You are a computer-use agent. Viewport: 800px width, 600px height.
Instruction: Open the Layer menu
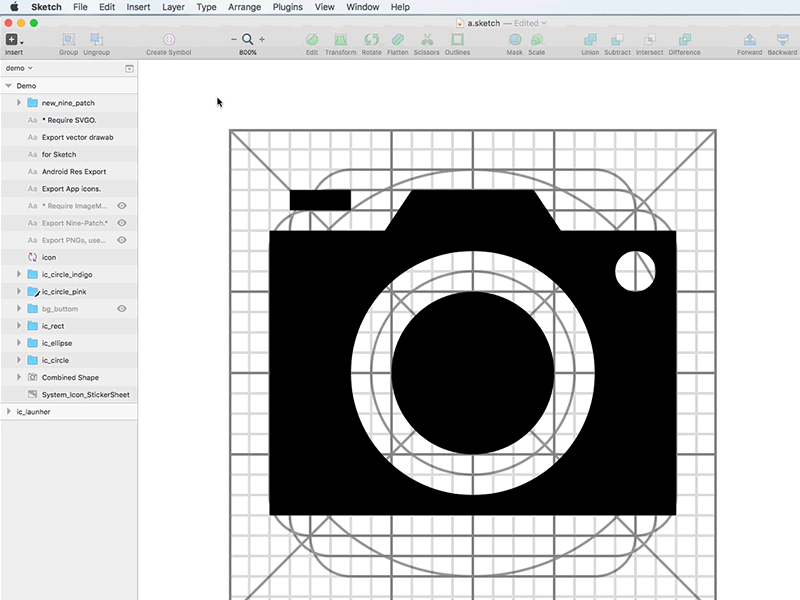pyautogui.click(x=173, y=7)
